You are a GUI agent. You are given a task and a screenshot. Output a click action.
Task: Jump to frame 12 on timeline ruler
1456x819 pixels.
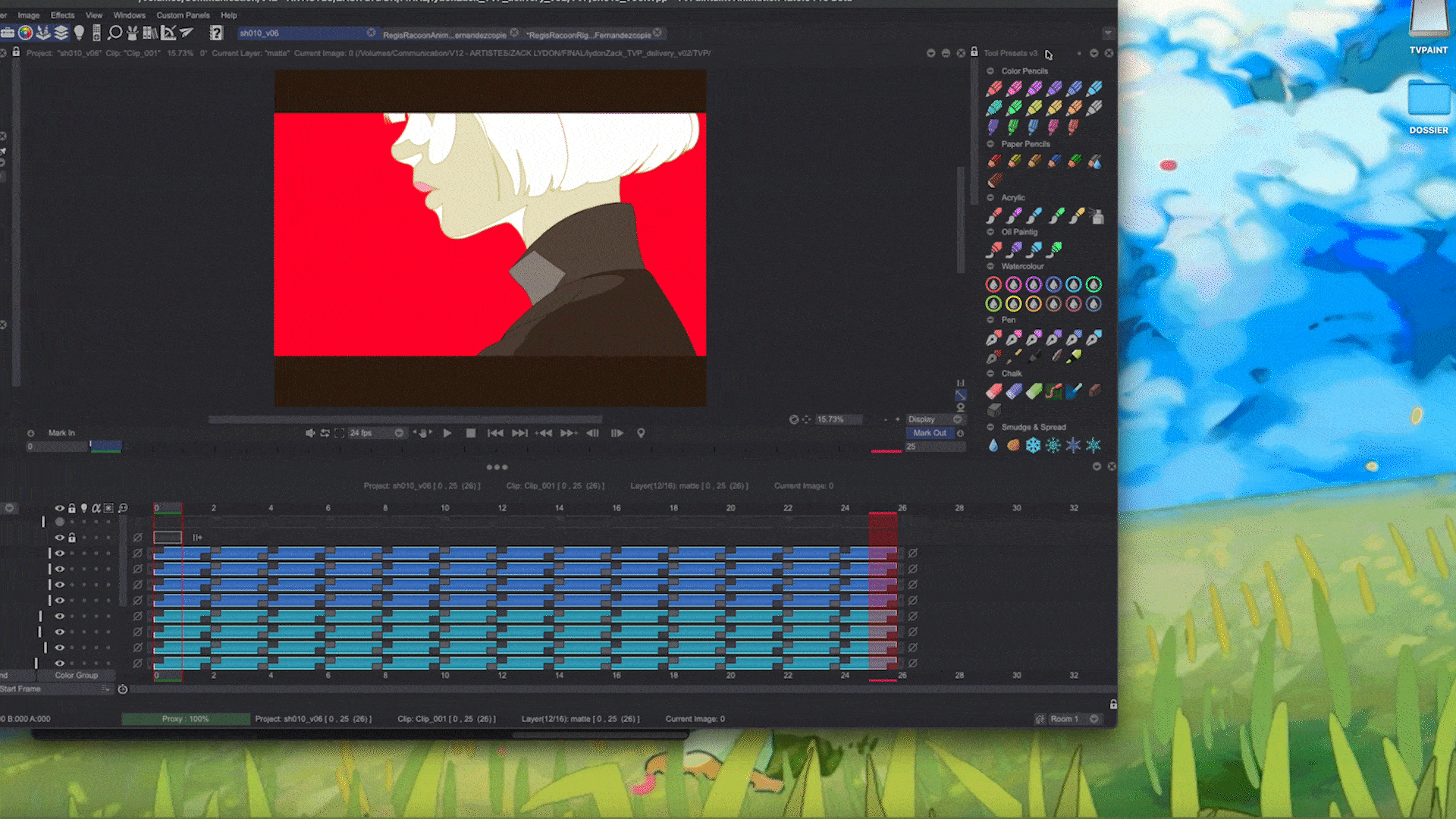(502, 508)
